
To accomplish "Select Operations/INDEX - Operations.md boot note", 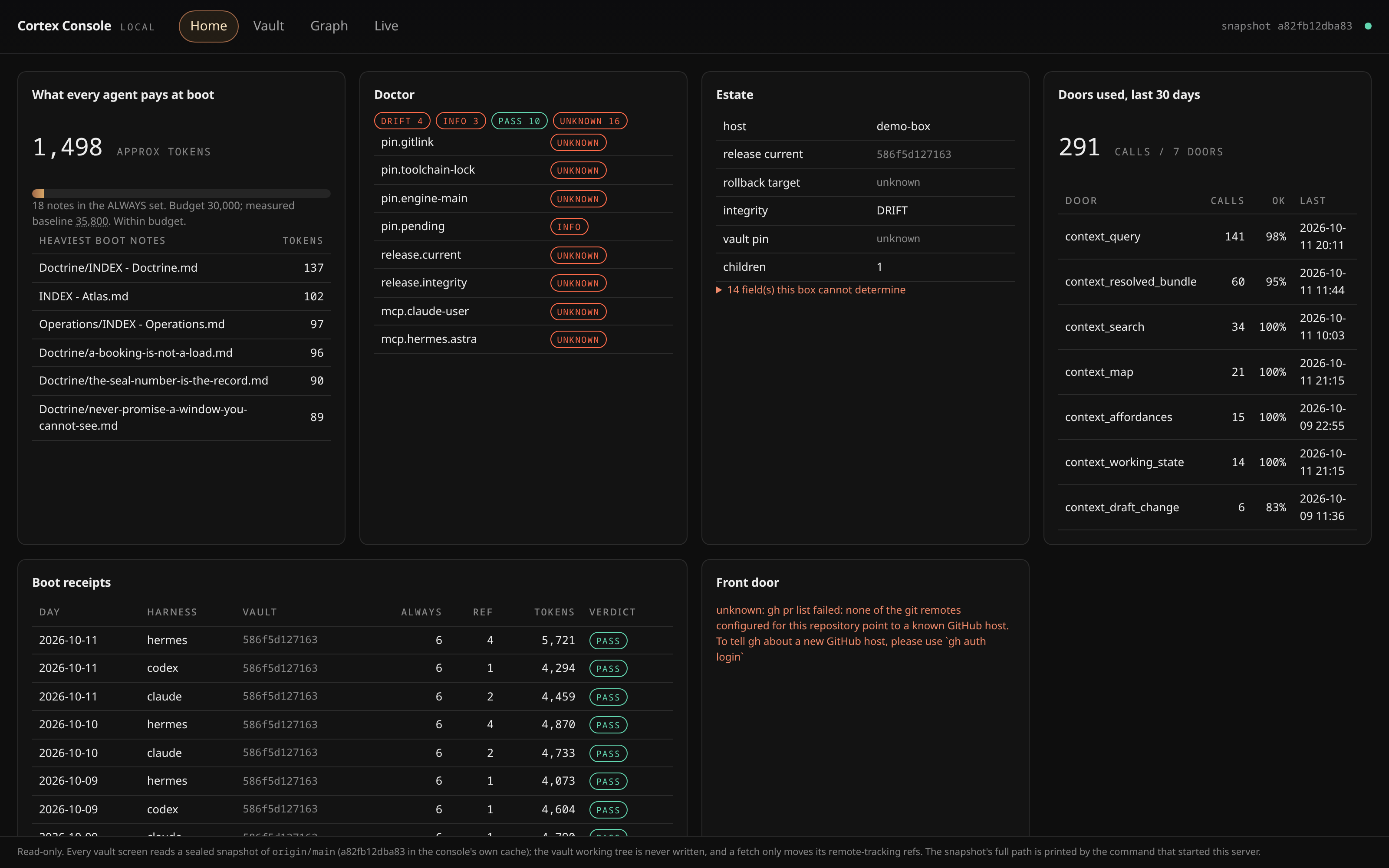I will click(x=181, y=324).
